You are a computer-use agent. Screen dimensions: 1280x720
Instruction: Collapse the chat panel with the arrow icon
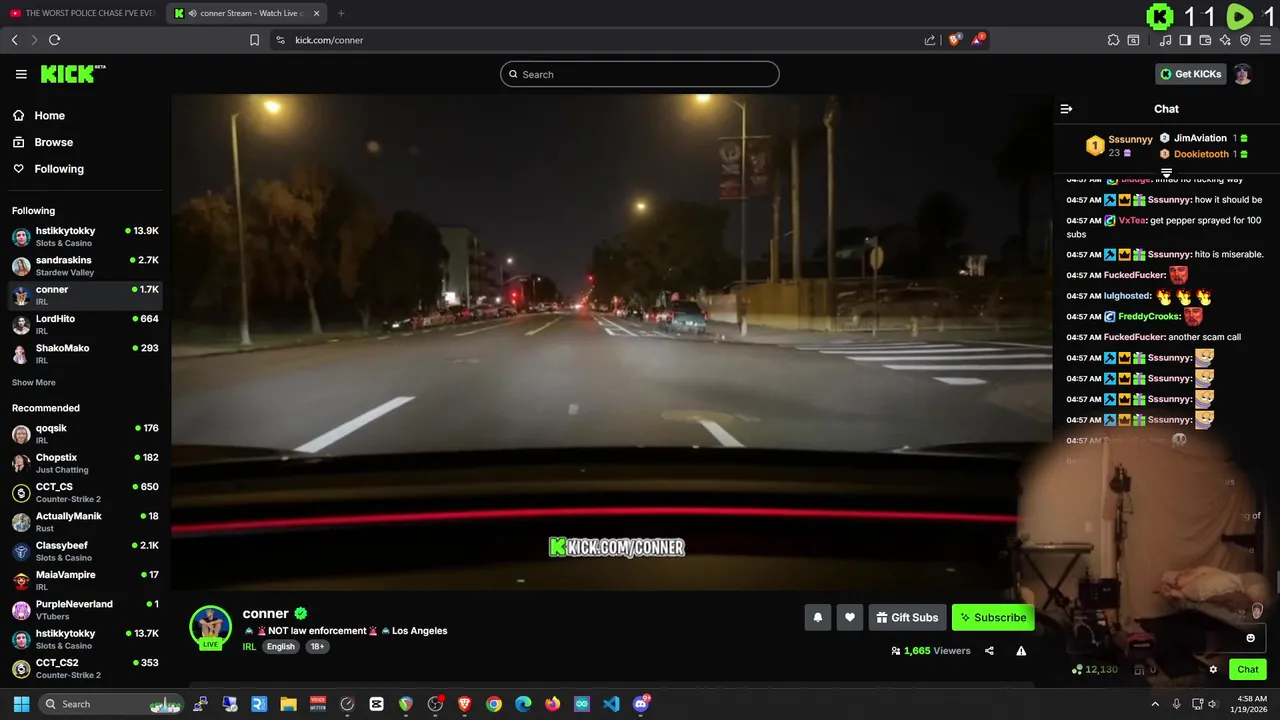1066,109
